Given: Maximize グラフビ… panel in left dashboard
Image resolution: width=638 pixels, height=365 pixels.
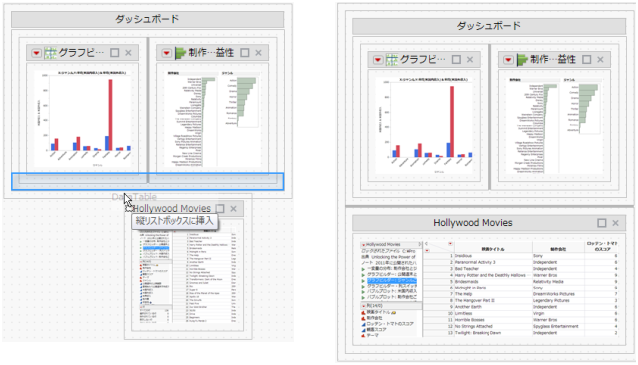Looking at the screenshot, I should click(x=115, y=53).
